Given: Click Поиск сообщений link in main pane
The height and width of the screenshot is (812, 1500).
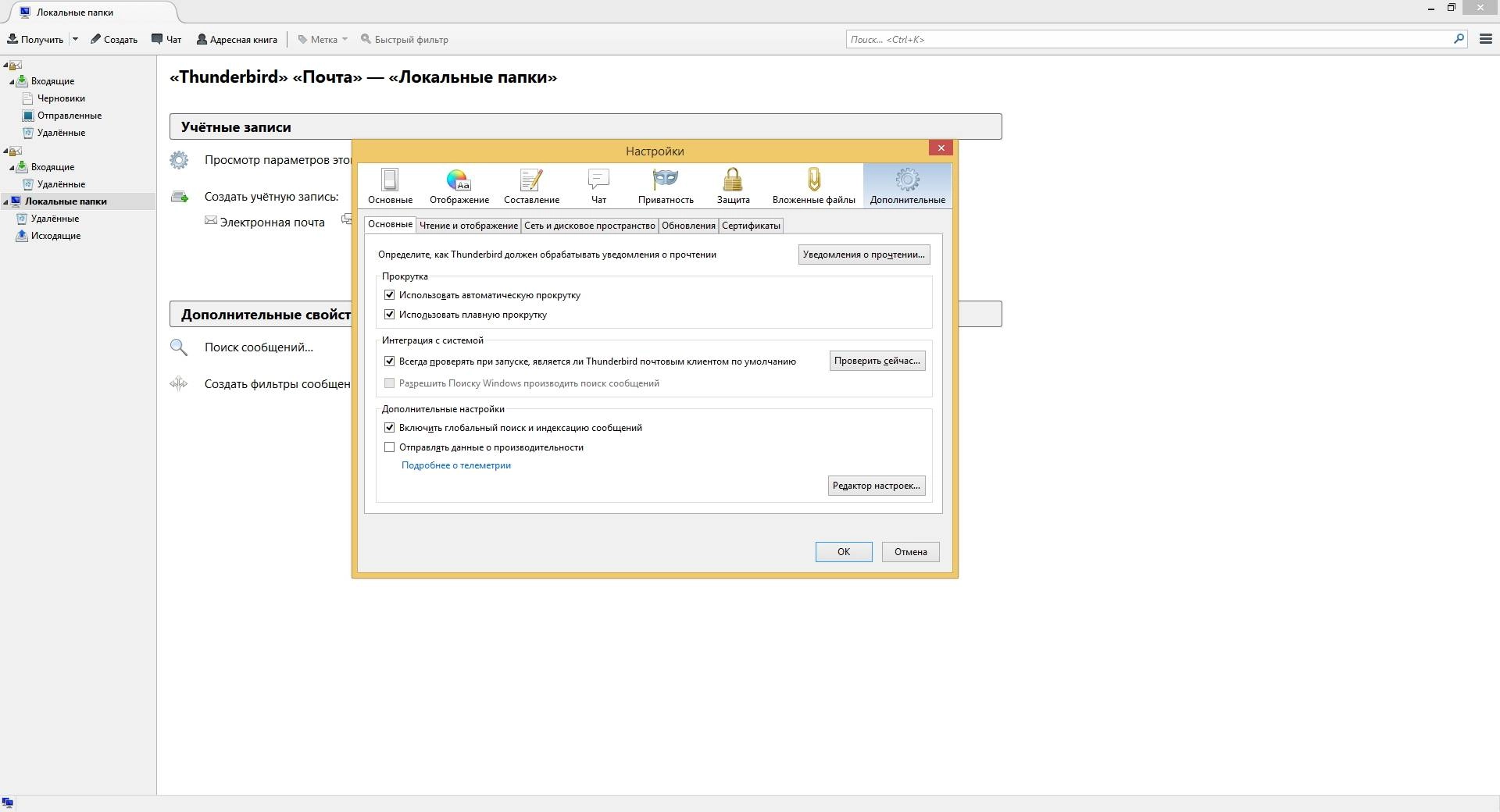Looking at the screenshot, I should (x=259, y=347).
